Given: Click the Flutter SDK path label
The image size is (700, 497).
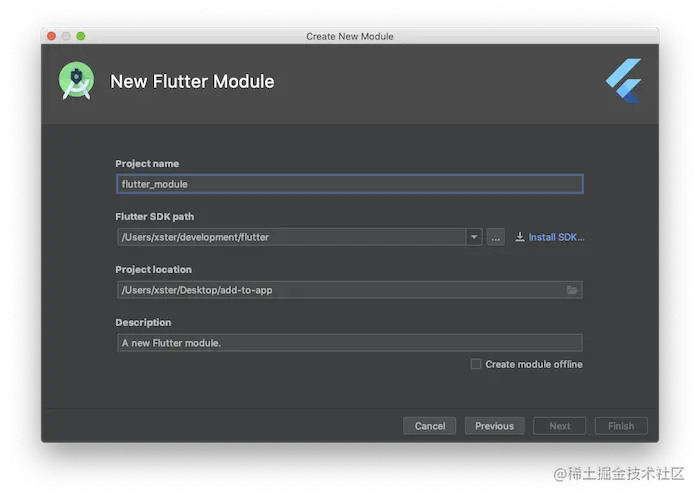Looking at the screenshot, I should (154, 217).
